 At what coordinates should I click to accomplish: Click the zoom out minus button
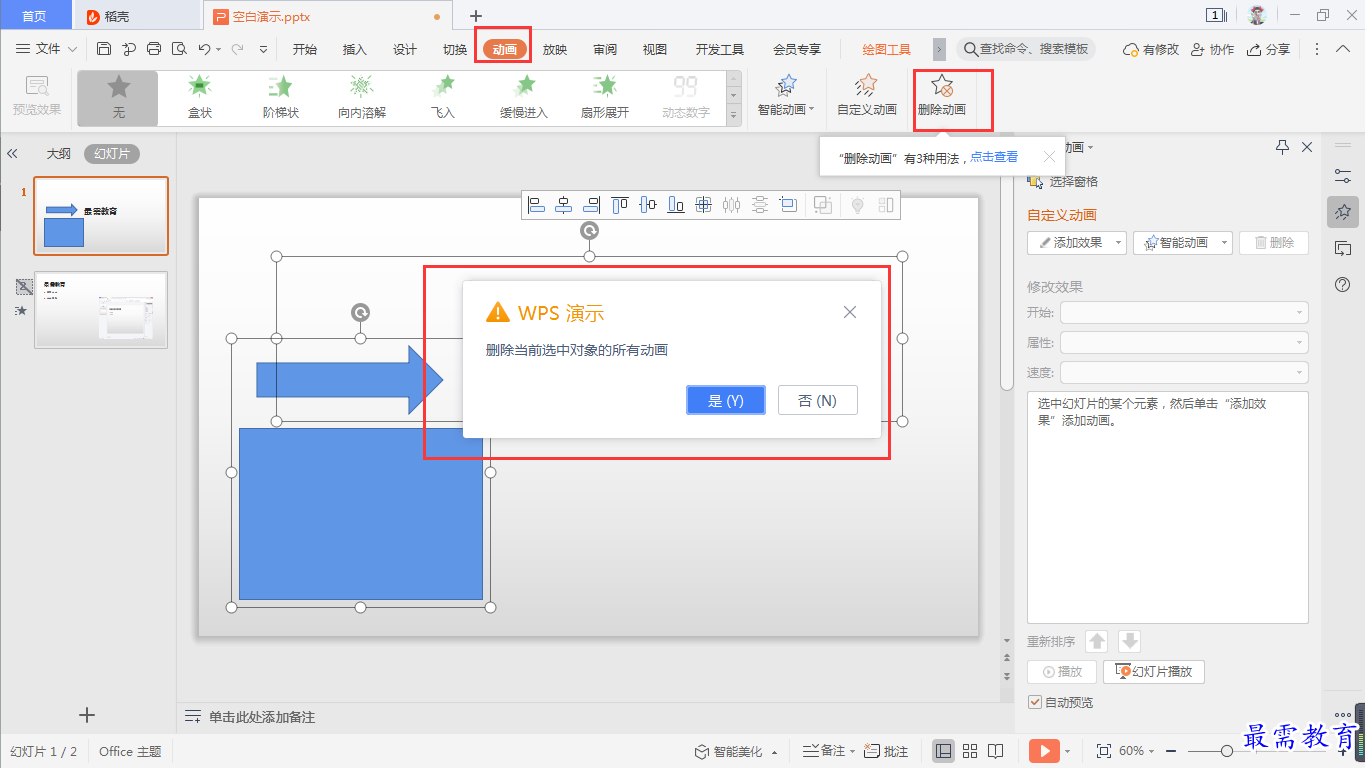point(1171,751)
